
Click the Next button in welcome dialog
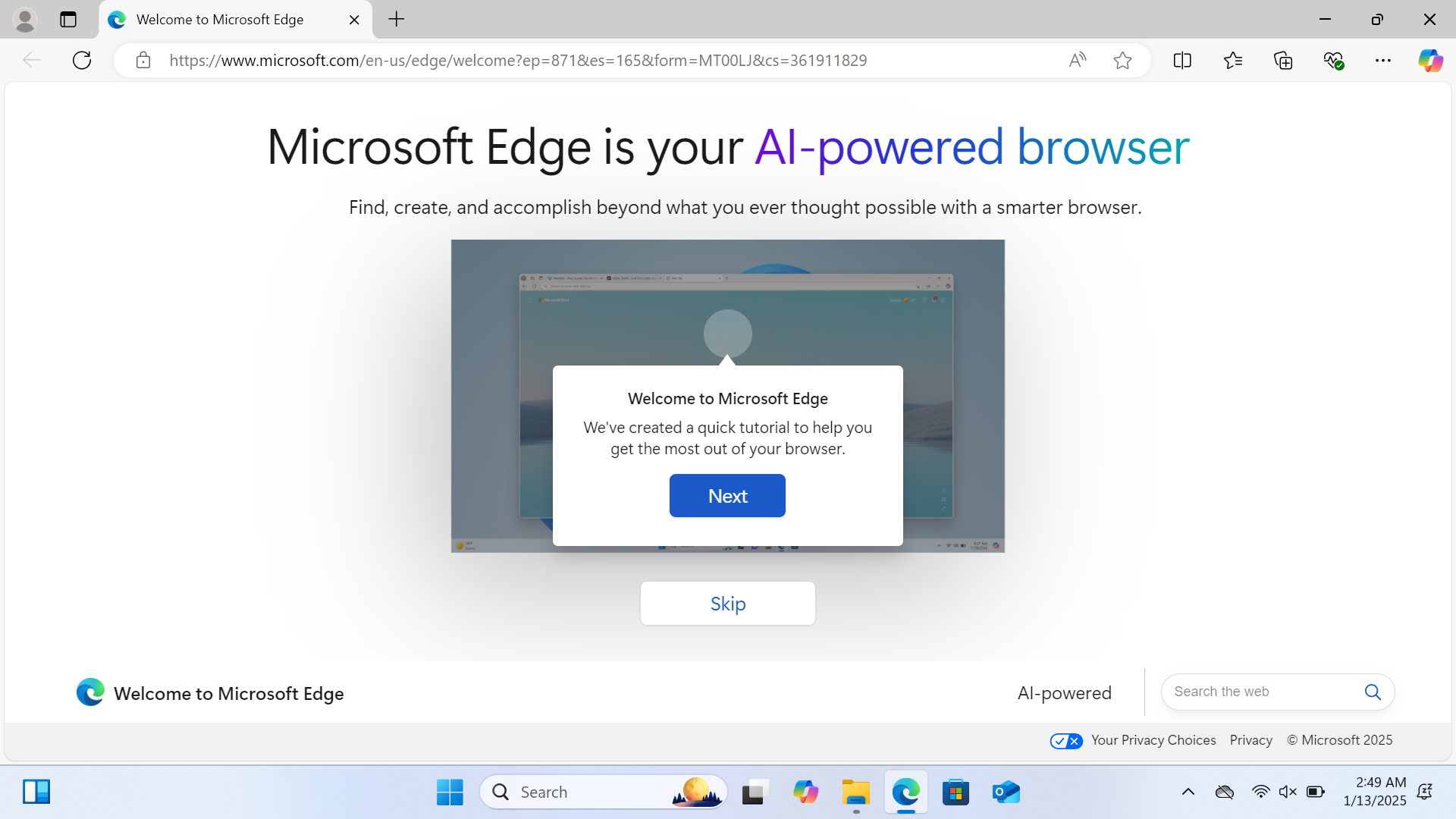[727, 496]
